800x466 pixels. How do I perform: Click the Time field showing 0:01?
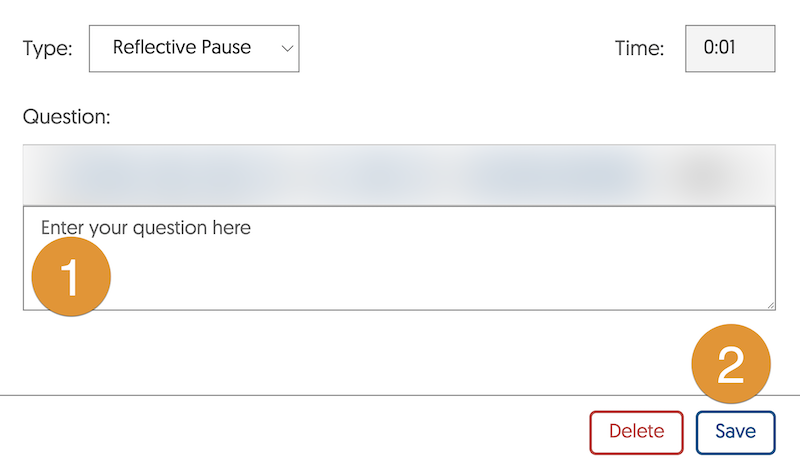pos(729,47)
